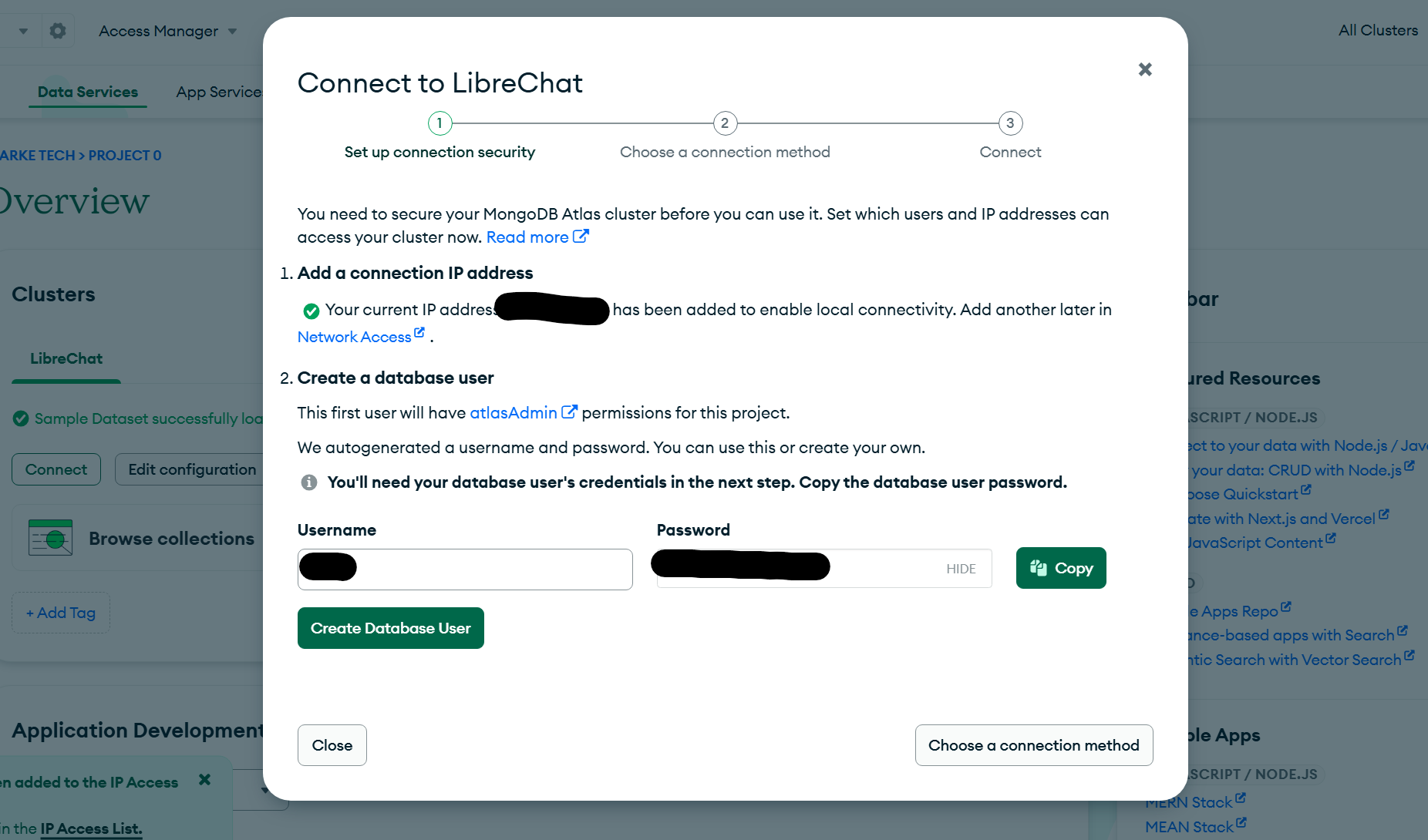Click the Add Tag button

(x=61, y=613)
